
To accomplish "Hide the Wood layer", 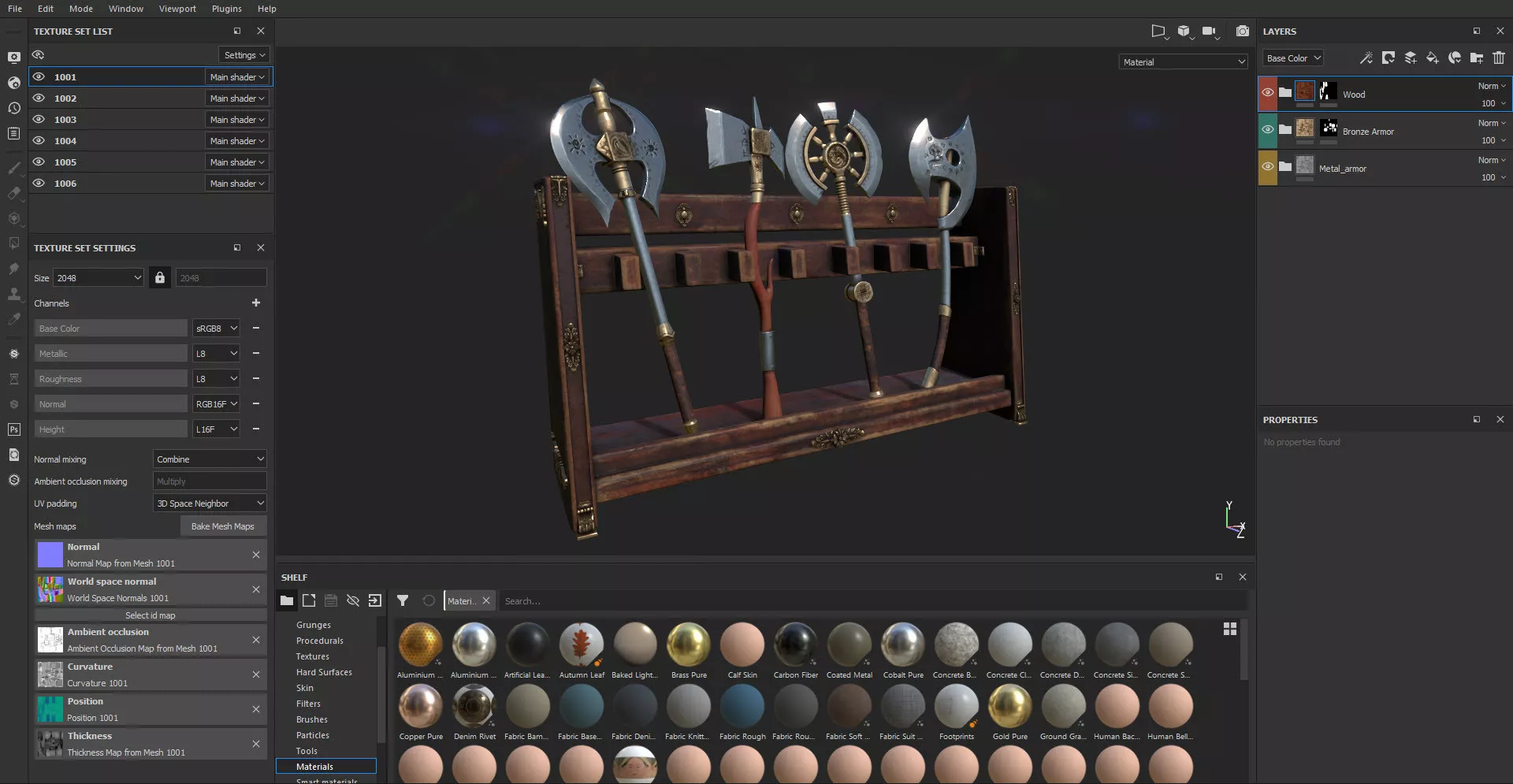I will (x=1267, y=93).
